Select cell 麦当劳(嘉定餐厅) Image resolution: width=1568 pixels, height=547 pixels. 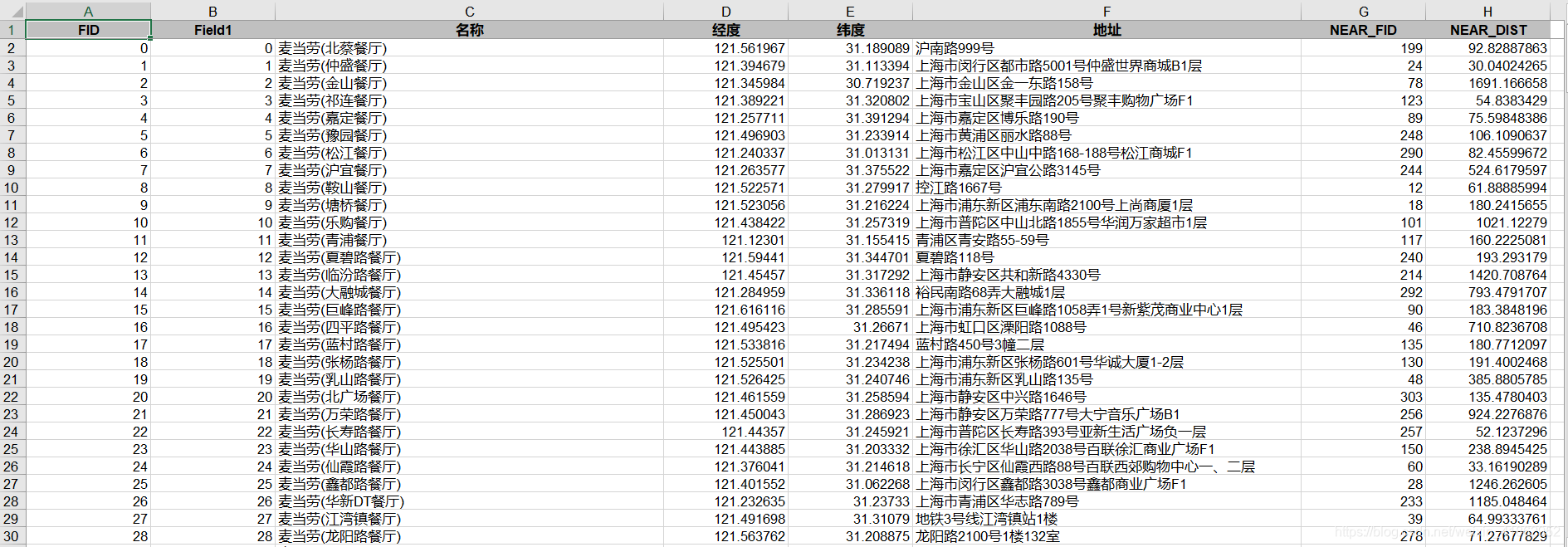[469, 118]
